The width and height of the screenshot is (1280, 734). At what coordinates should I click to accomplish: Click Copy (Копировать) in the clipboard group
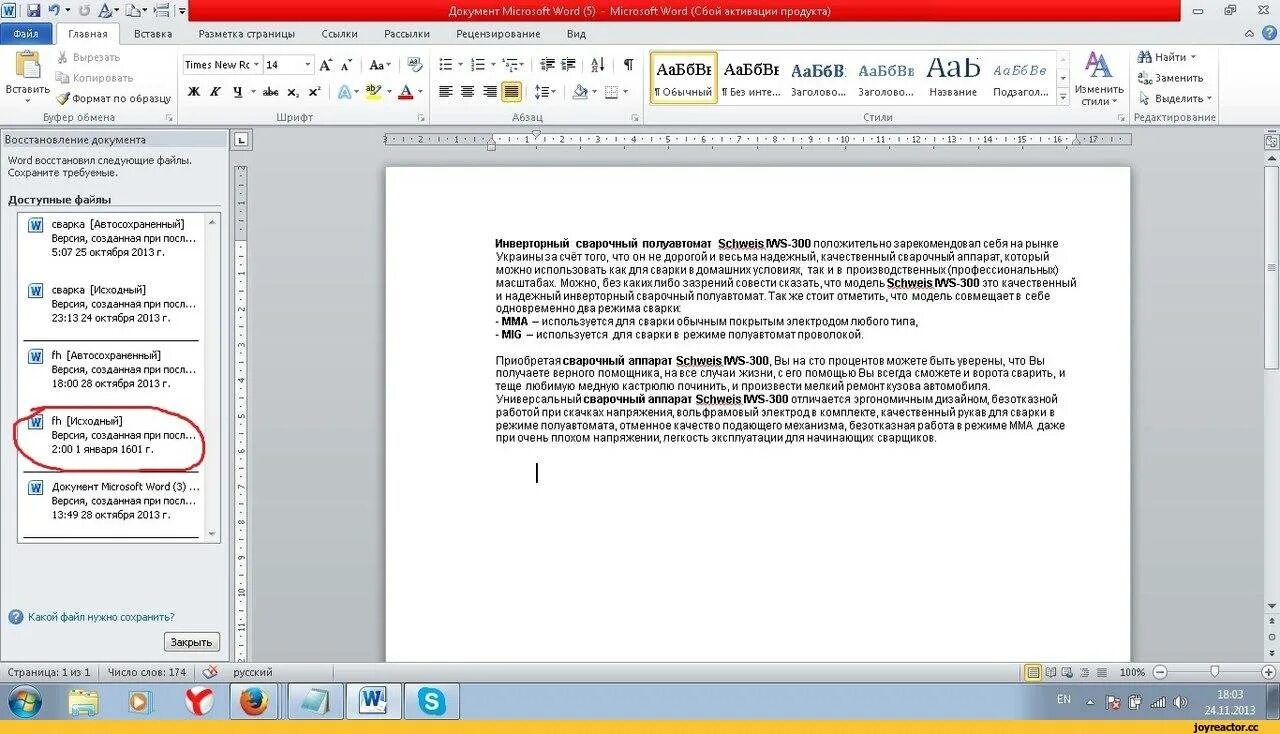tap(94, 78)
